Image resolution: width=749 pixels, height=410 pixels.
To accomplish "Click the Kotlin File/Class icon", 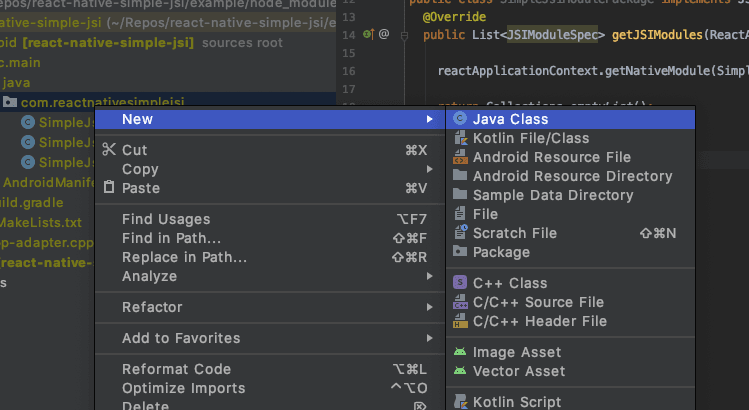I will click(x=460, y=138).
